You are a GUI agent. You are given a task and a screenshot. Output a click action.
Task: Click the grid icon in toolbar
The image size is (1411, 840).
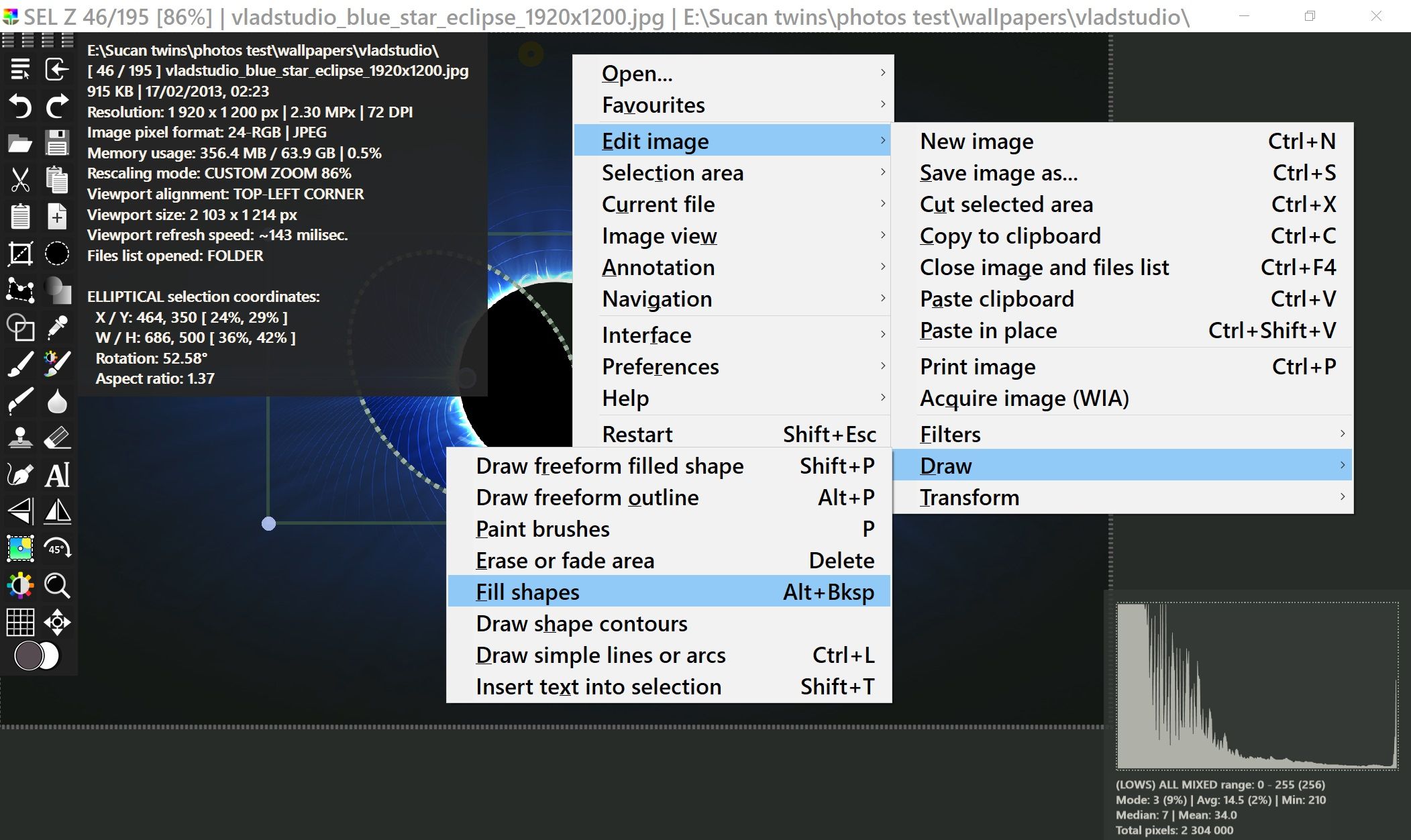pos(20,623)
